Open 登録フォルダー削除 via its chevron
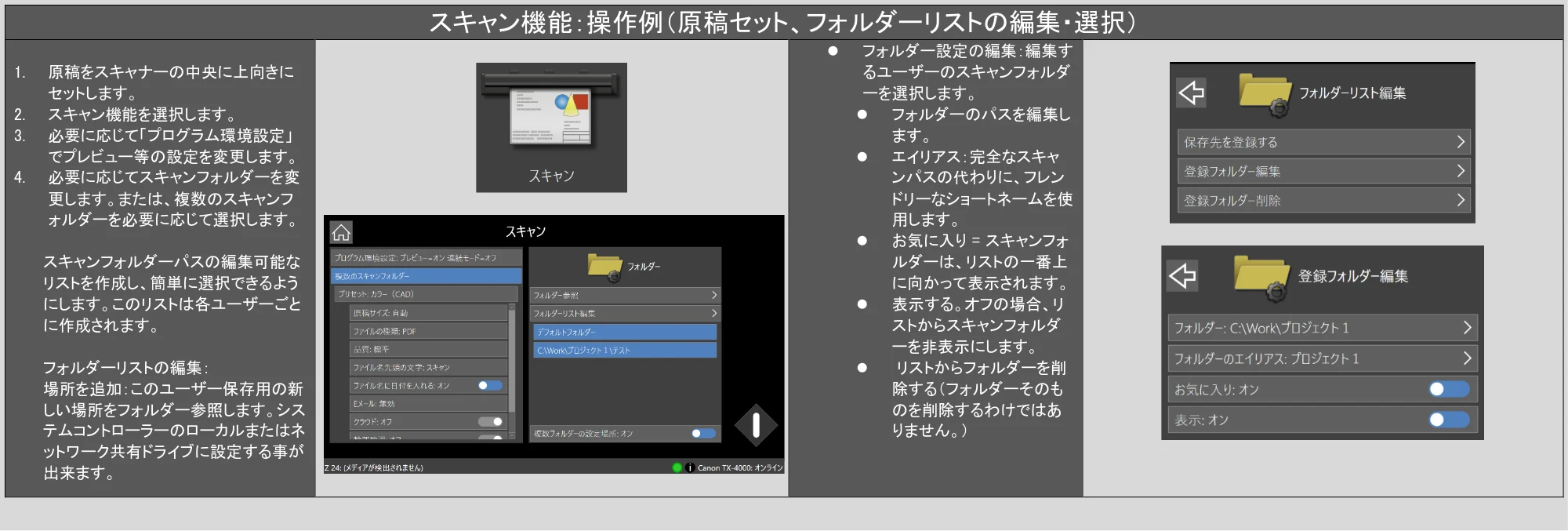 [1461, 200]
